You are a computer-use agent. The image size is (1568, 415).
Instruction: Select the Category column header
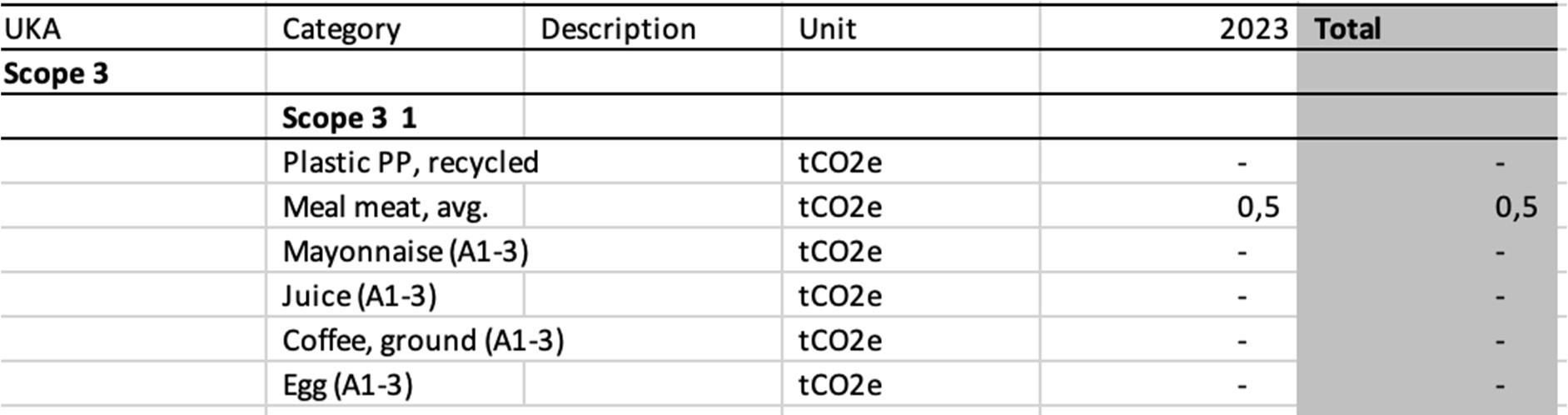pyautogui.click(x=341, y=29)
